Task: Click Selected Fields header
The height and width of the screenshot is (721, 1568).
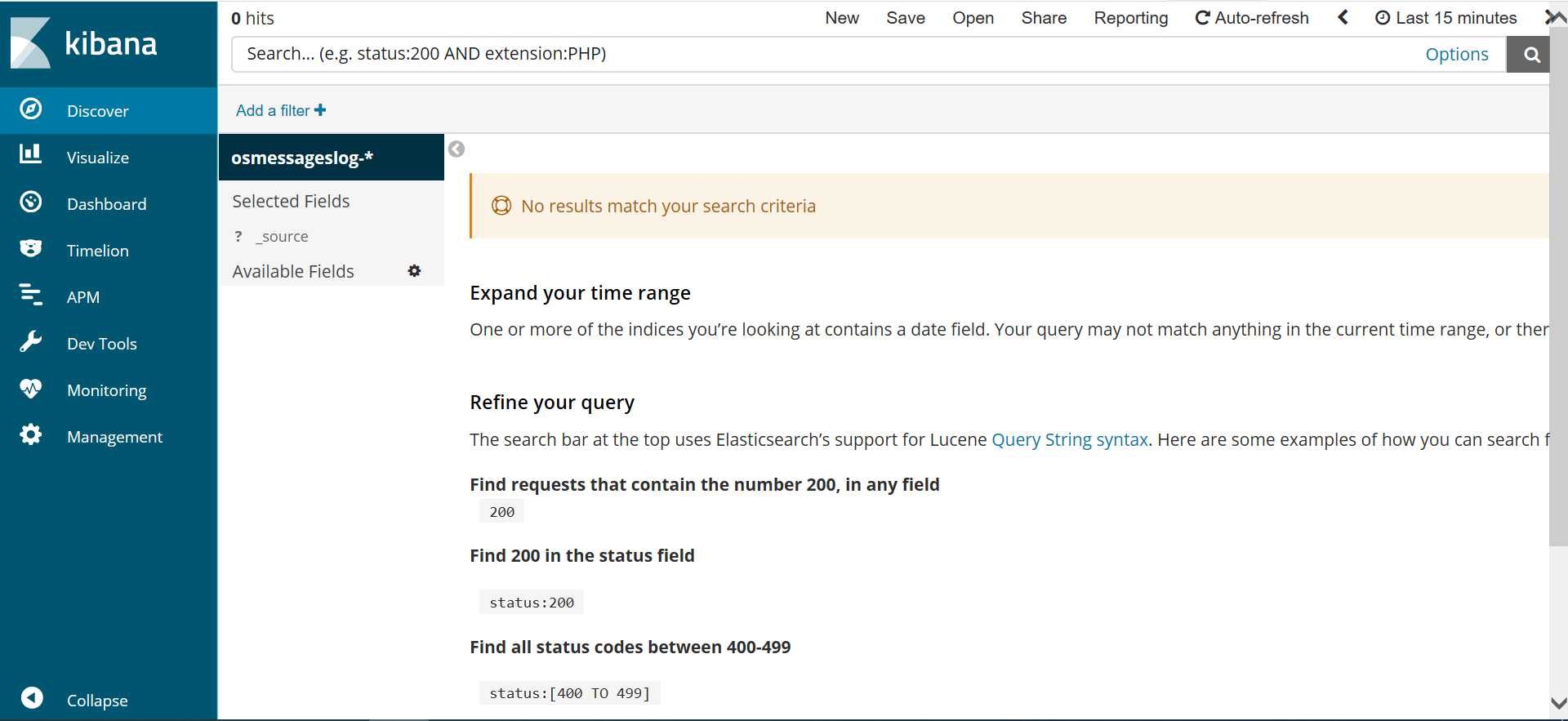Action: pos(291,201)
